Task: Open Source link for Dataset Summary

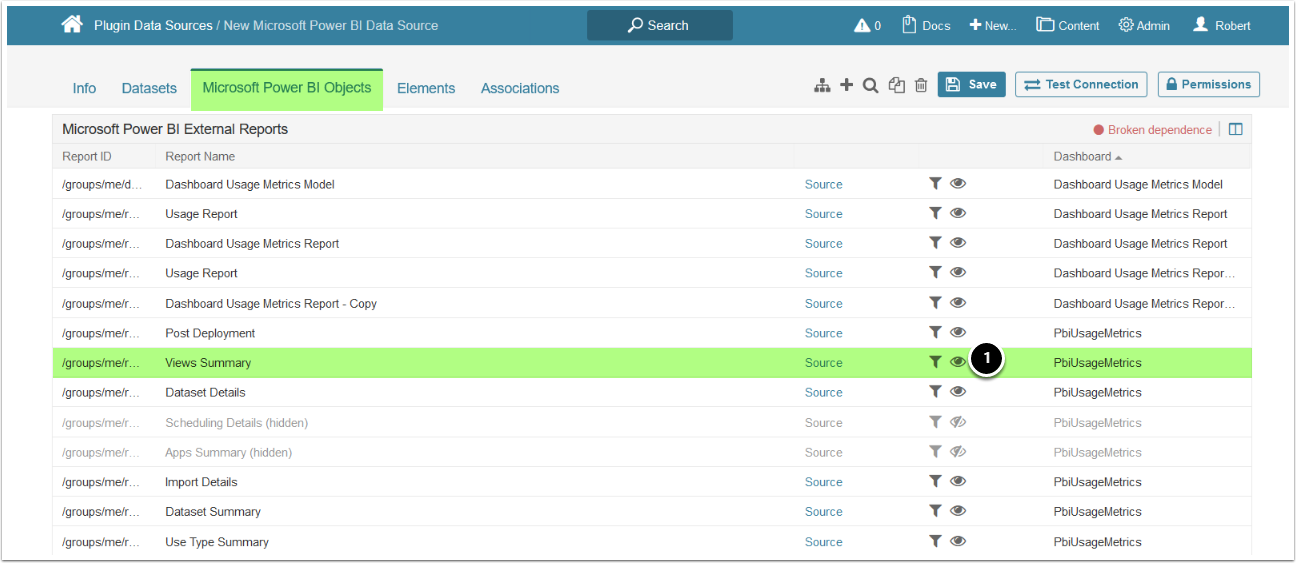Action: click(824, 512)
